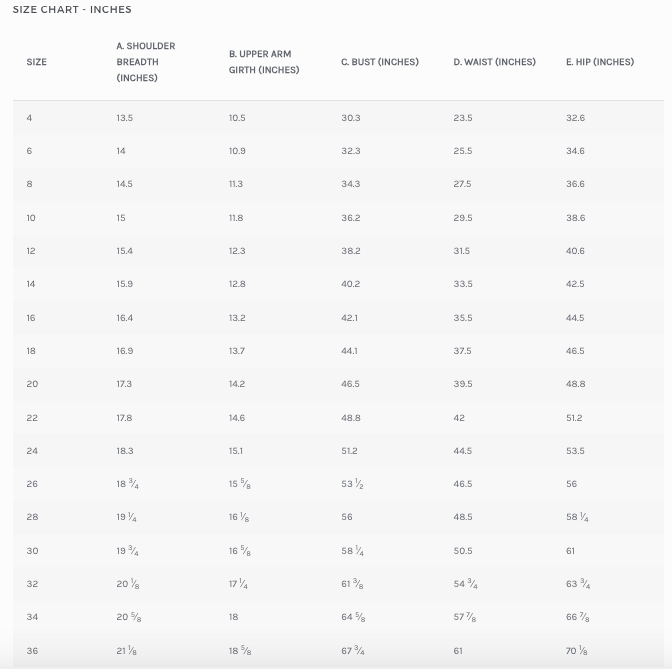Click the D. Waist (Inches) column header
The image size is (672, 669).
(x=494, y=62)
